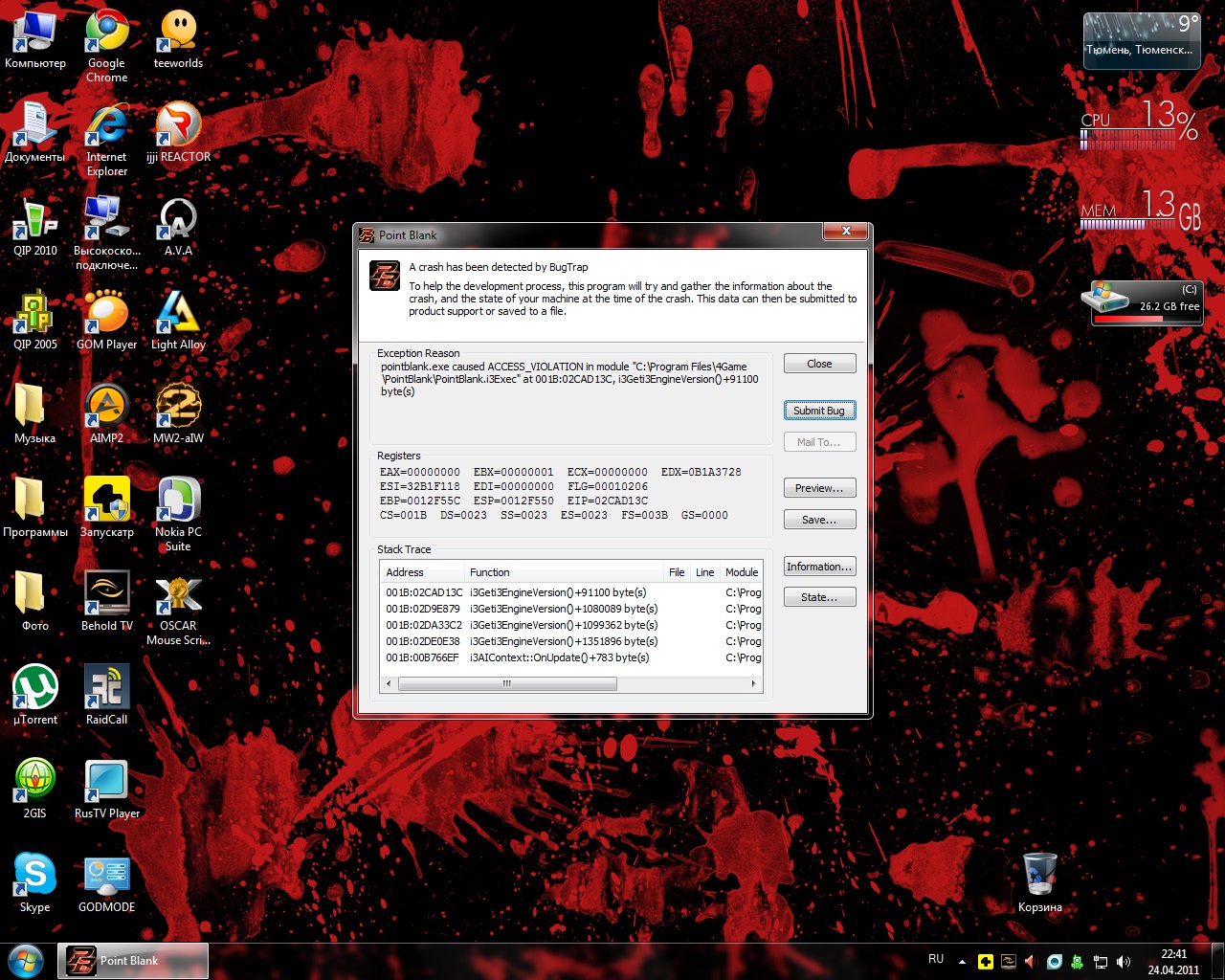Open the Information... button
1225x980 pixels.
pos(818,567)
